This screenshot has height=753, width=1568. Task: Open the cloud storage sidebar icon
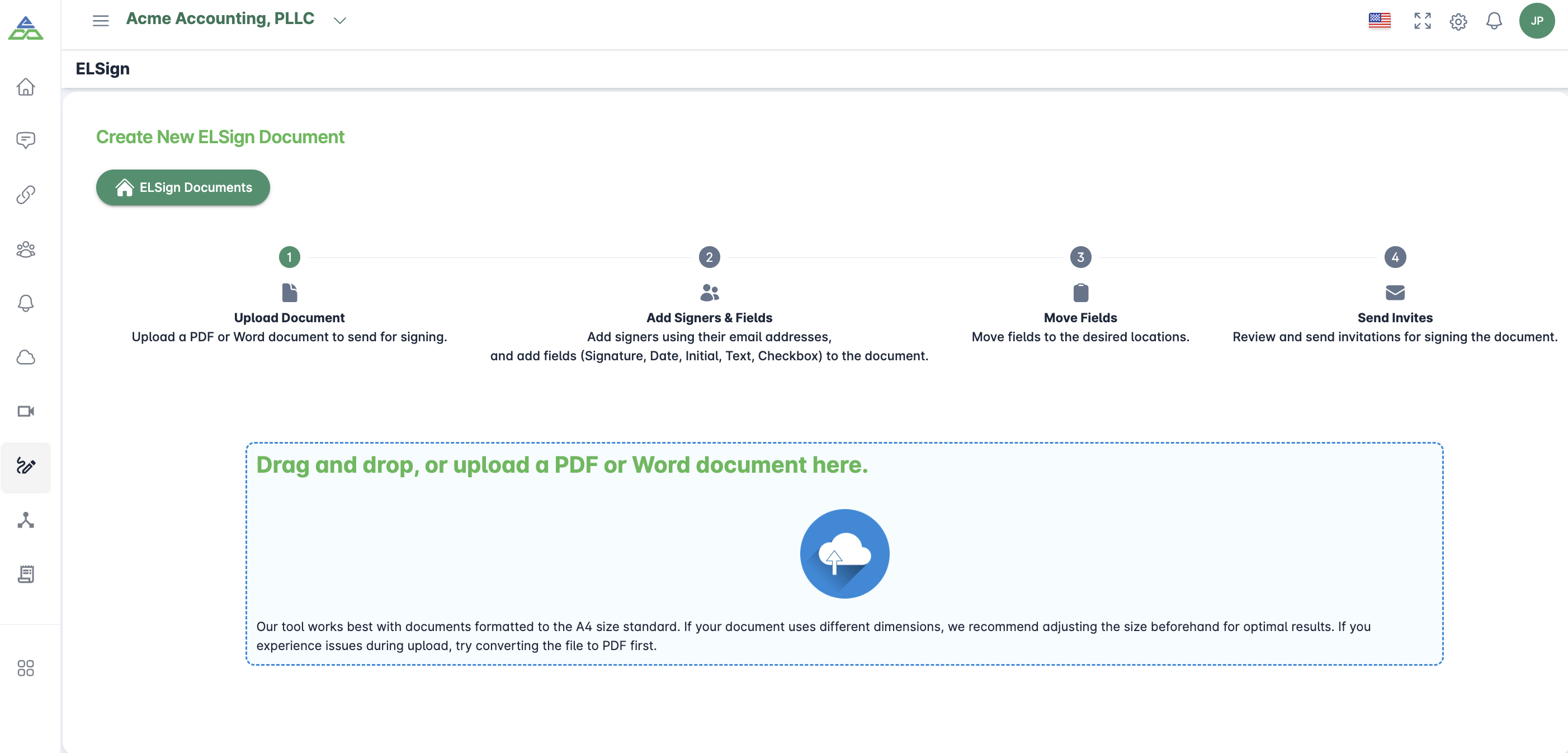tap(26, 357)
